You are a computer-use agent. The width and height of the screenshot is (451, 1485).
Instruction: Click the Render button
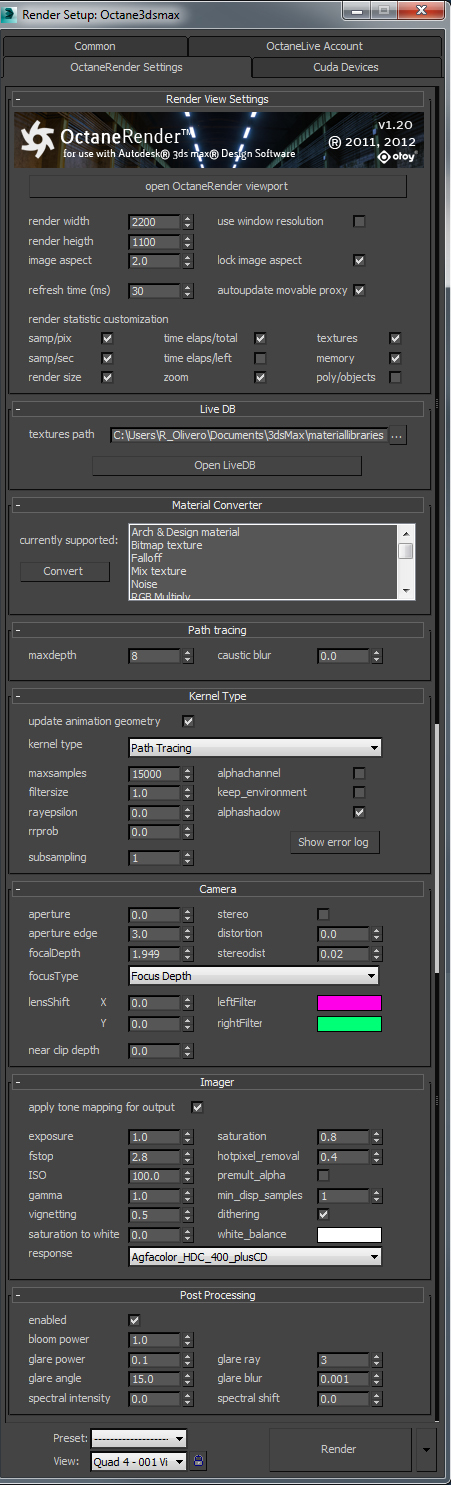click(x=339, y=1448)
